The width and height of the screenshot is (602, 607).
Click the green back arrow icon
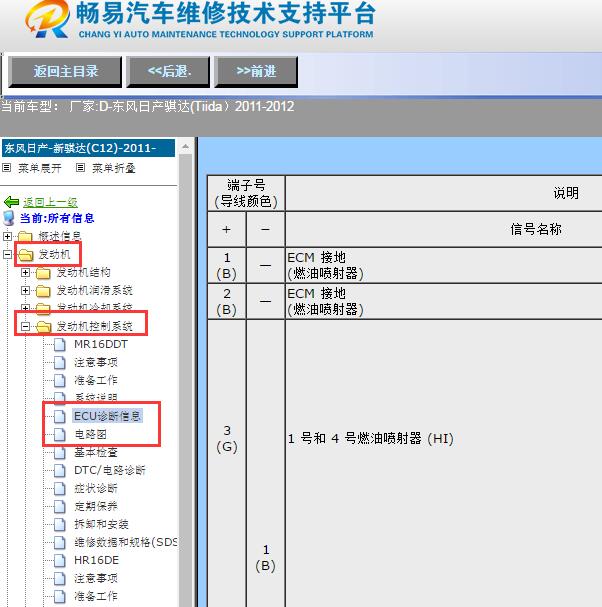pos(11,202)
